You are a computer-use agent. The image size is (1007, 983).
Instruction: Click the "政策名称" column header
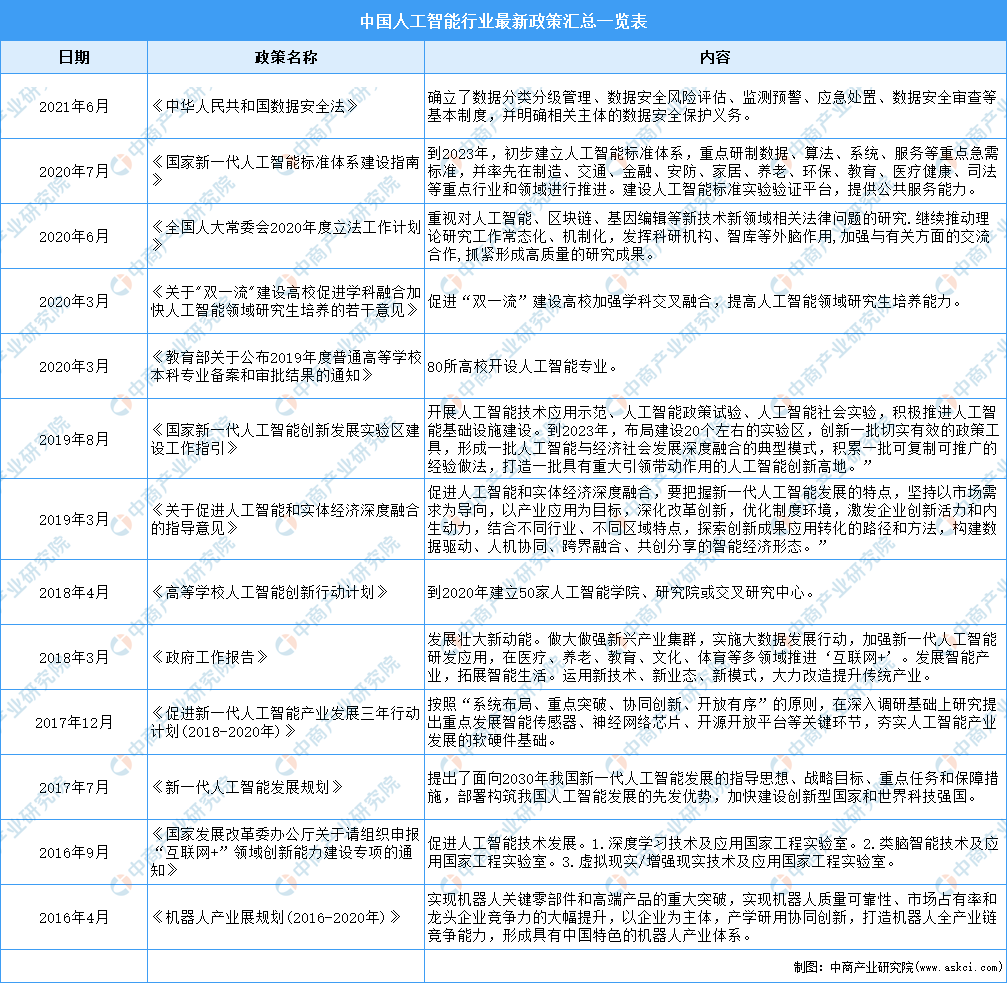click(286, 57)
